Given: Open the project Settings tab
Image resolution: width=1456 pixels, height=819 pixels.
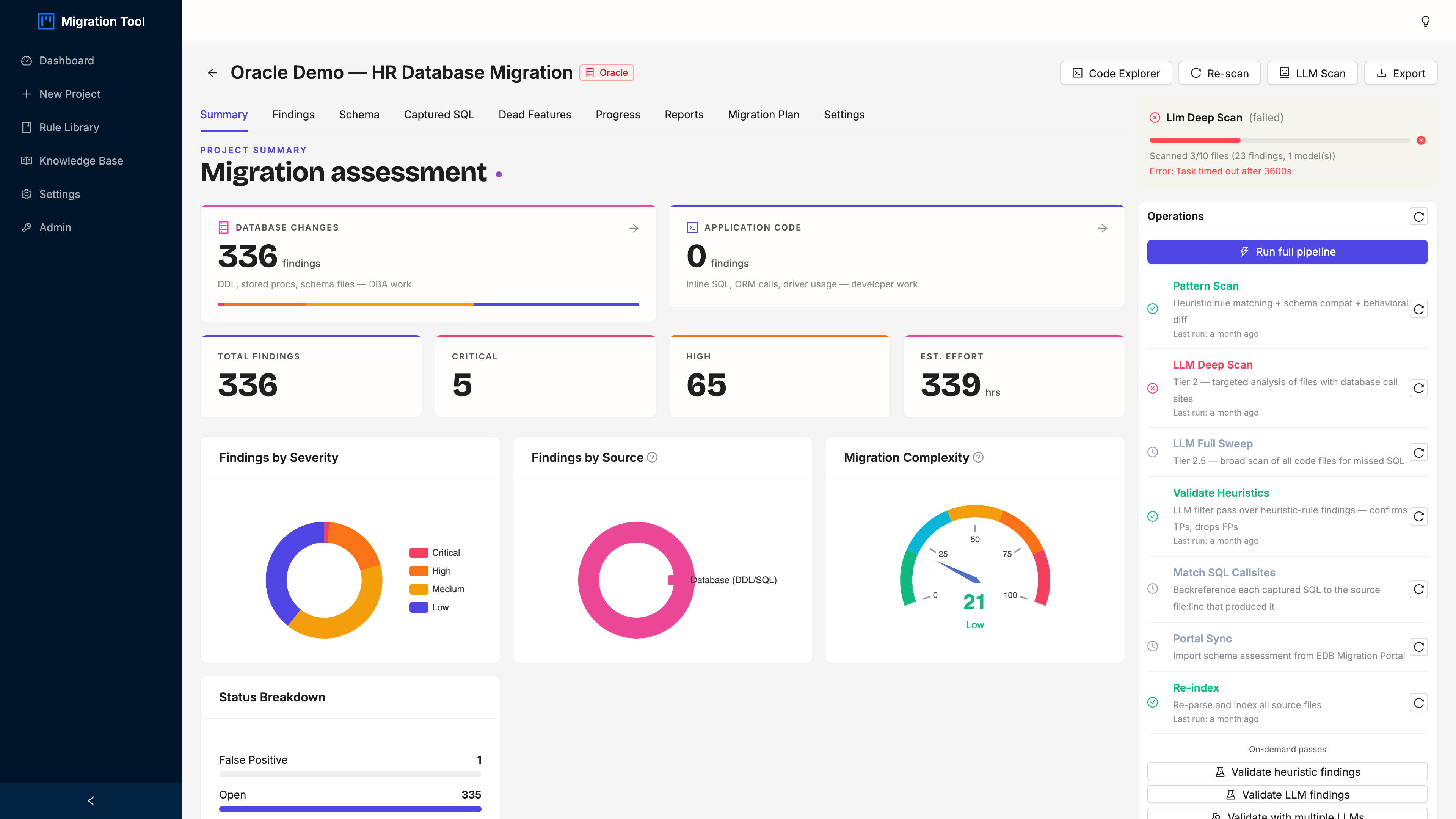Looking at the screenshot, I should (x=844, y=115).
